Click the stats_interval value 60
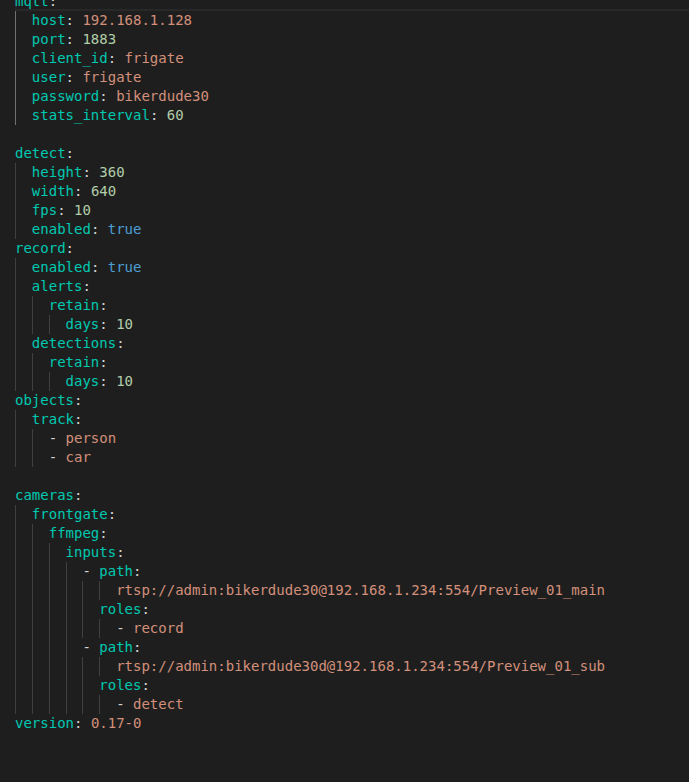 coord(175,115)
